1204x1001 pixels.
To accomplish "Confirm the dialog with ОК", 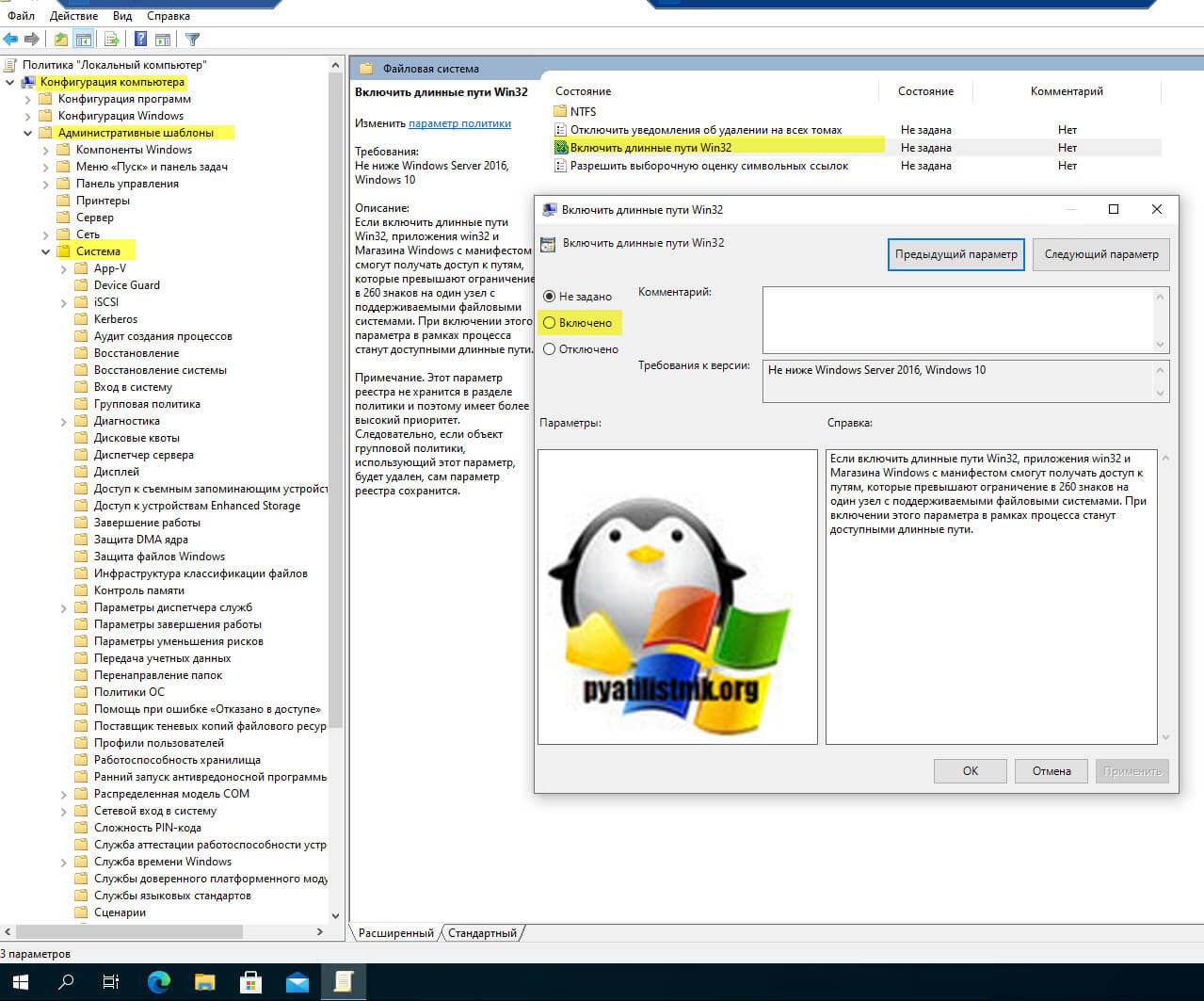I will coord(971,771).
